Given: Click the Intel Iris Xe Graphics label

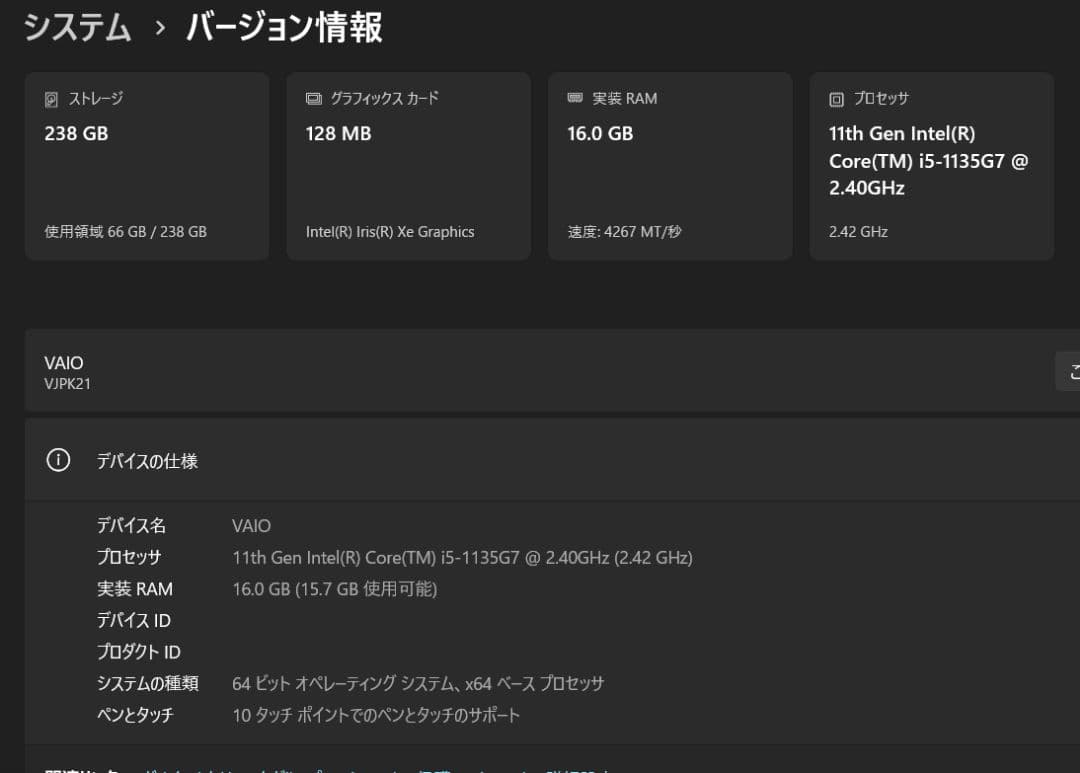Looking at the screenshot, I should click(390, 231).
